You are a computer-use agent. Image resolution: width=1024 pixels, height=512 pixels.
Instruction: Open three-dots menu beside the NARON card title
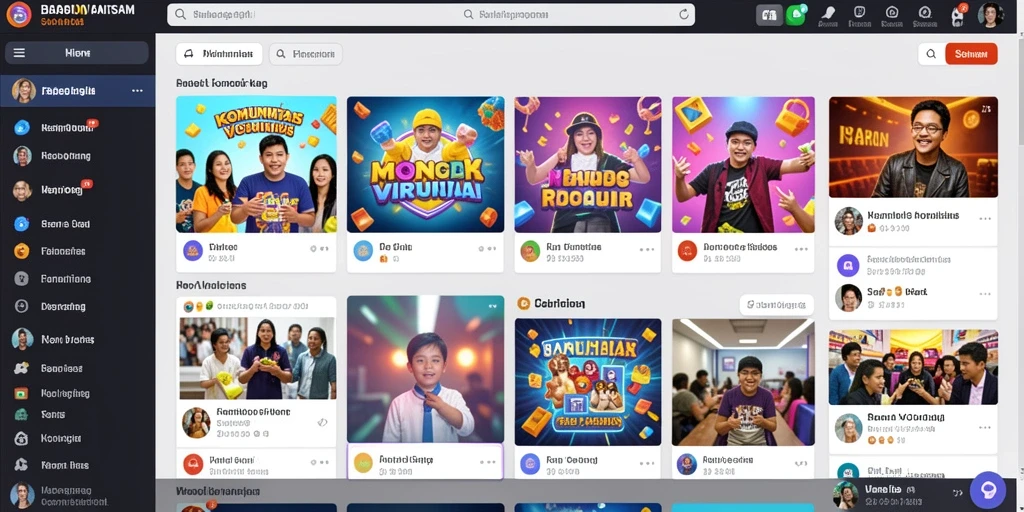[x=984, y=218]
